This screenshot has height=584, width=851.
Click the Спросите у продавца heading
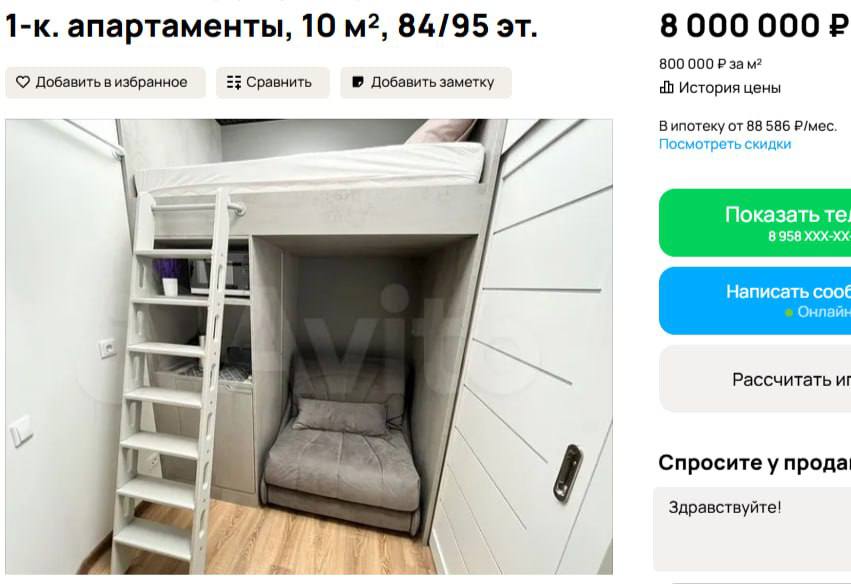pyautogui.click(x=754, y=462)
